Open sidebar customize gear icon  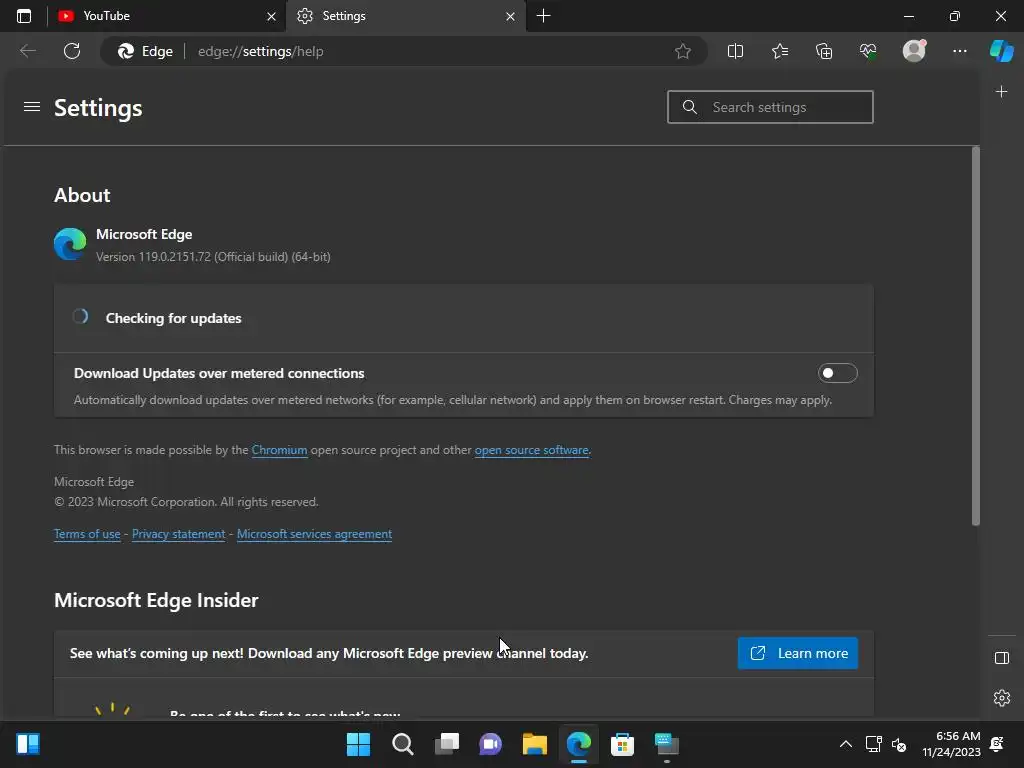click(x=1002, y=697)
